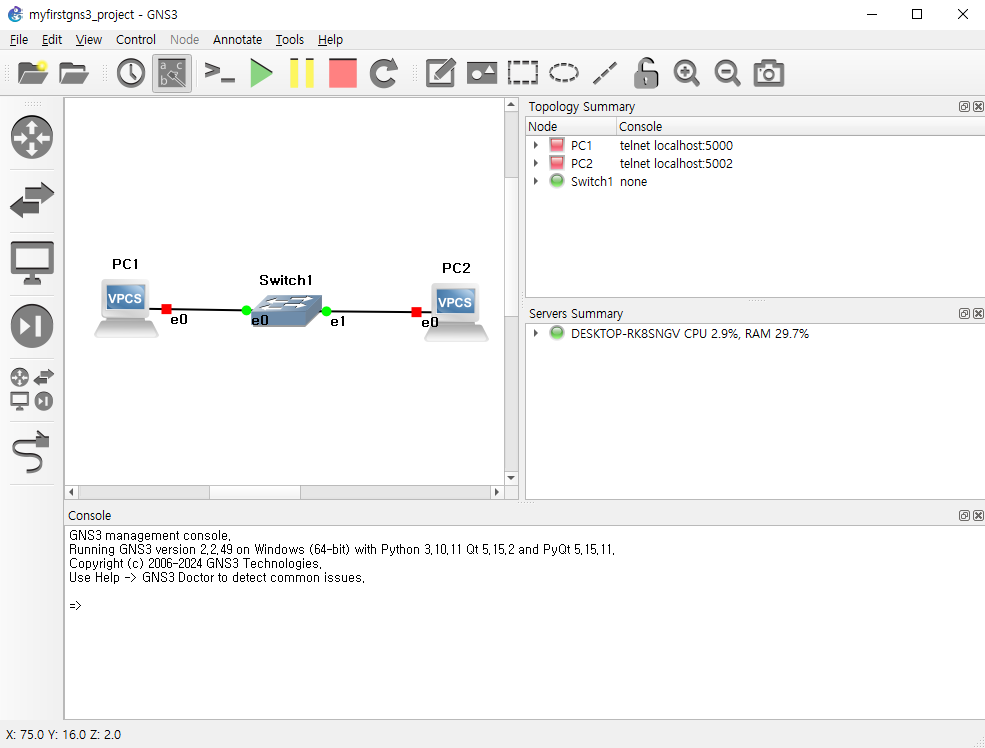Open the View menu
985x748 pixels.
(89, 40)
